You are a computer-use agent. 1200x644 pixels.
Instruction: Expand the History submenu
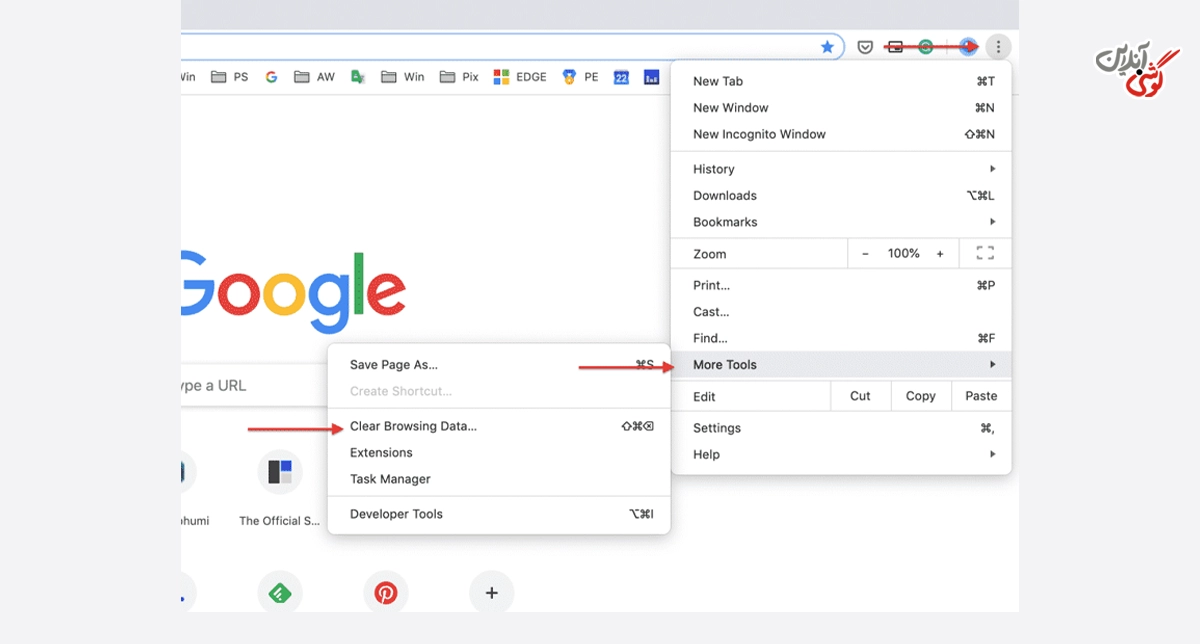tap(841, 169)
